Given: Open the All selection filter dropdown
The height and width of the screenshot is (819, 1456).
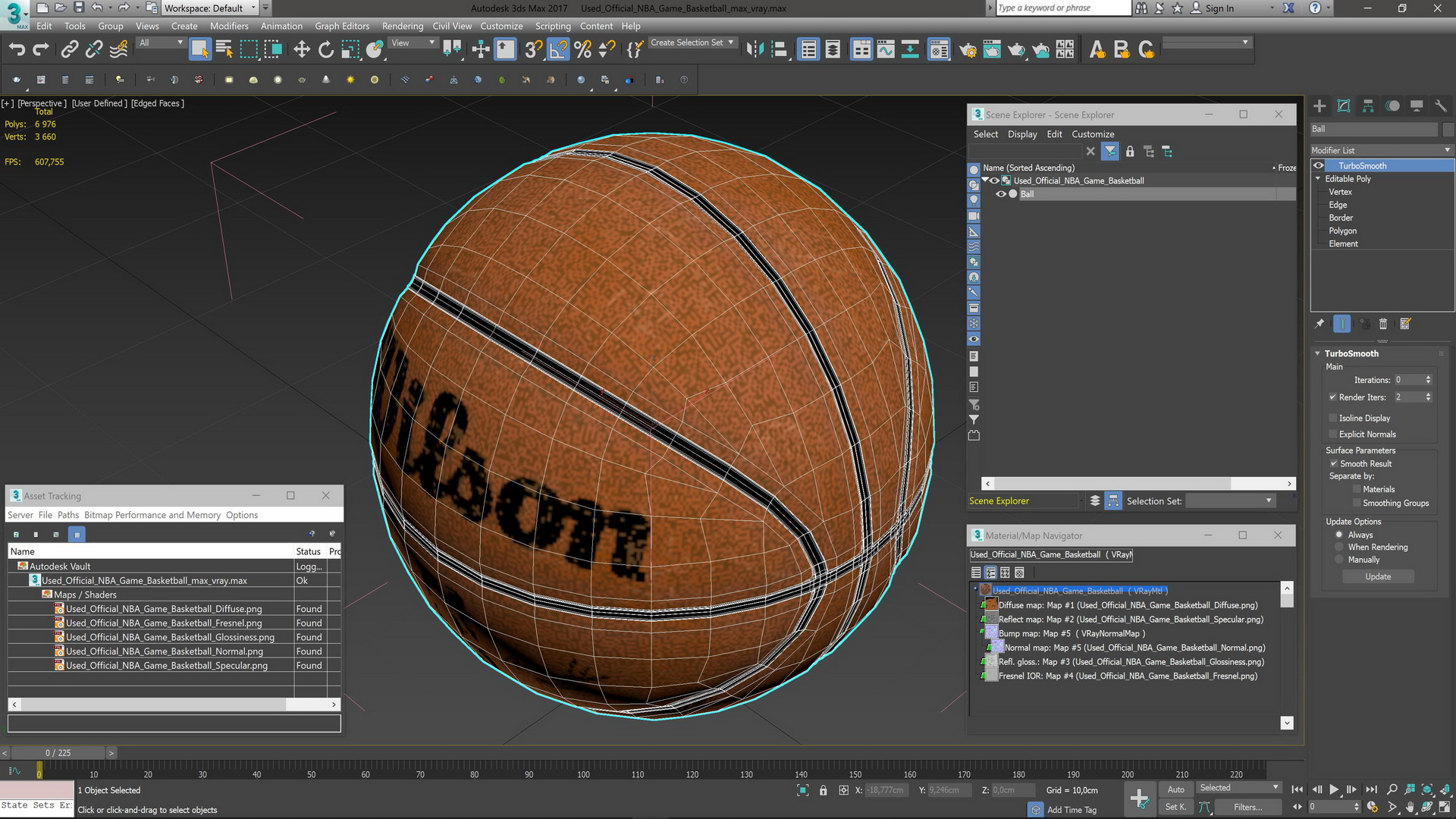Looking at the screenshot, I should tap(160, 43).
